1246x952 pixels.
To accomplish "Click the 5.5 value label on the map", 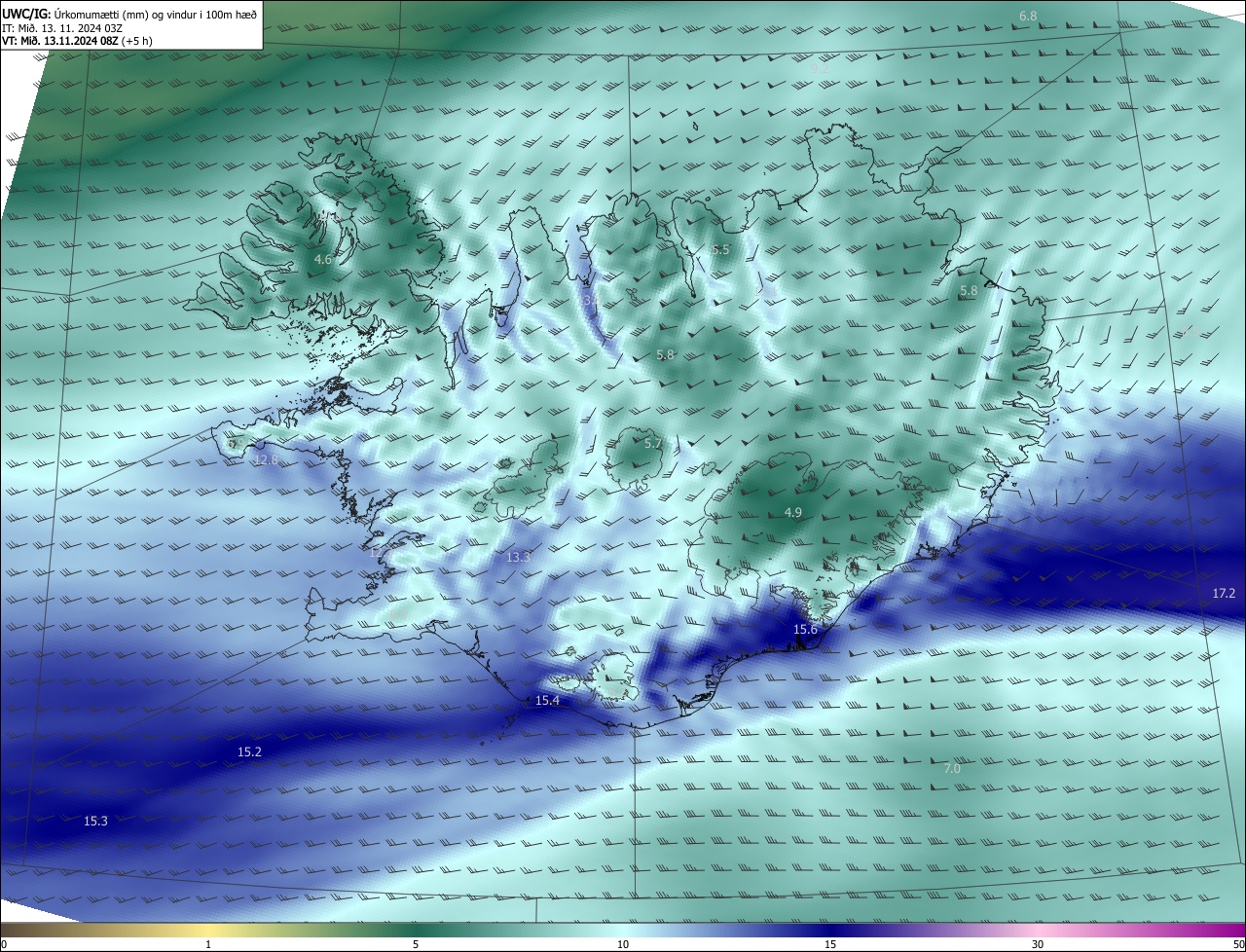I will tap(720, 250).
